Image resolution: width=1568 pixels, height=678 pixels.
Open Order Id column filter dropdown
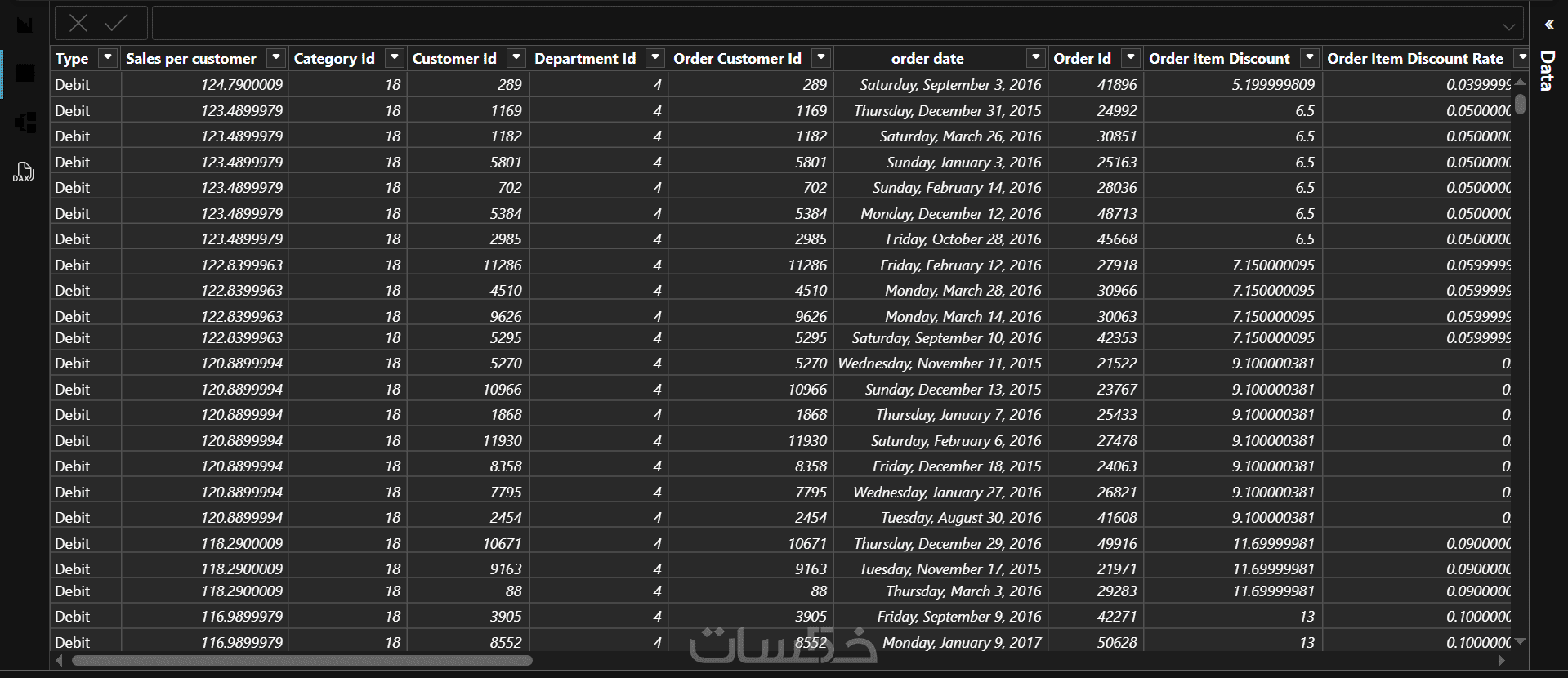click(1131, 58)
